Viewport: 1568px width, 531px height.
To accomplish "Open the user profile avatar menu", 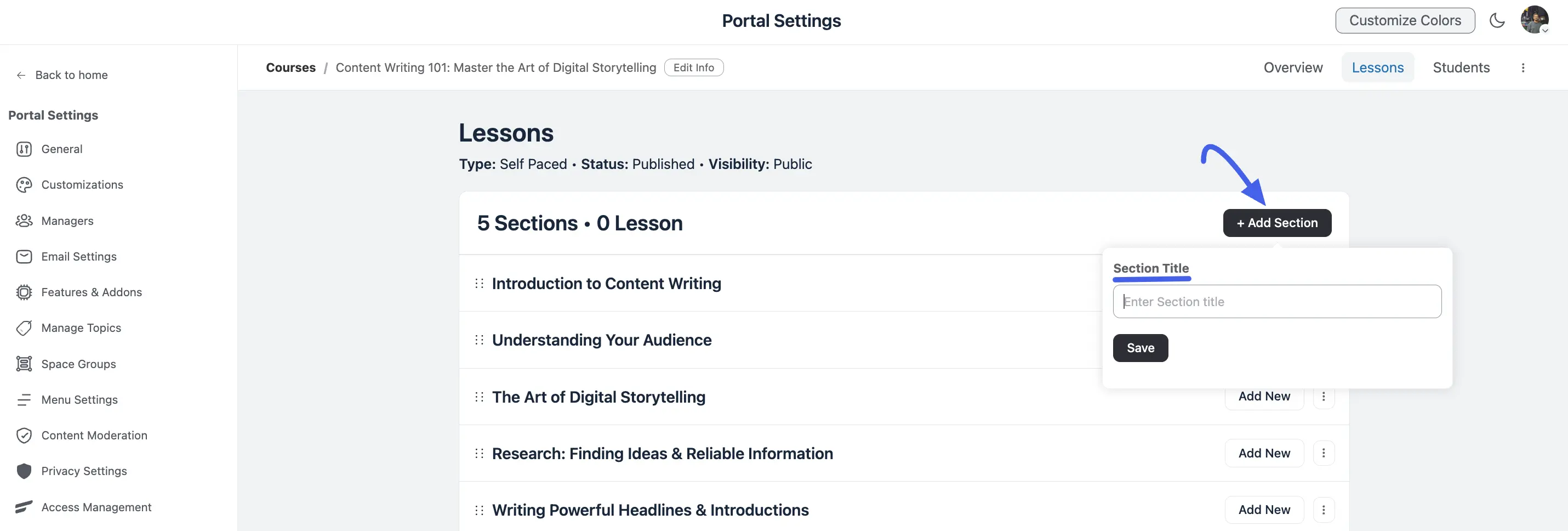I will point(1535,20).
